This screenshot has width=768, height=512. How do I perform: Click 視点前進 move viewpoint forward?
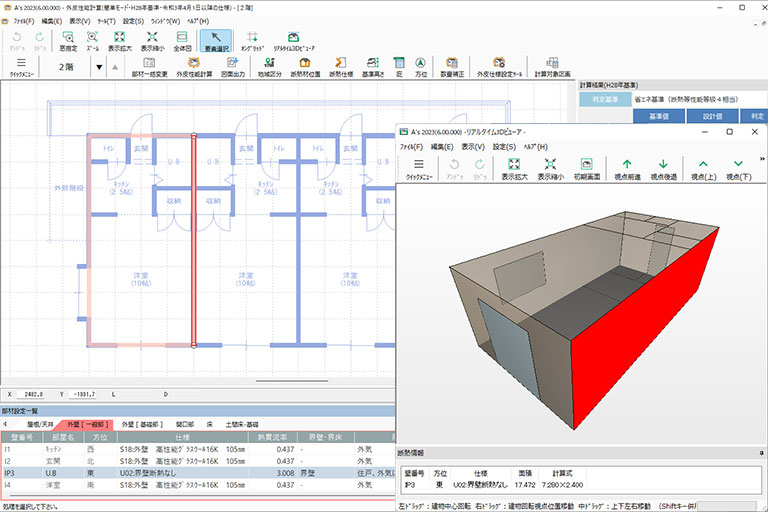click(x=627, y=169)
